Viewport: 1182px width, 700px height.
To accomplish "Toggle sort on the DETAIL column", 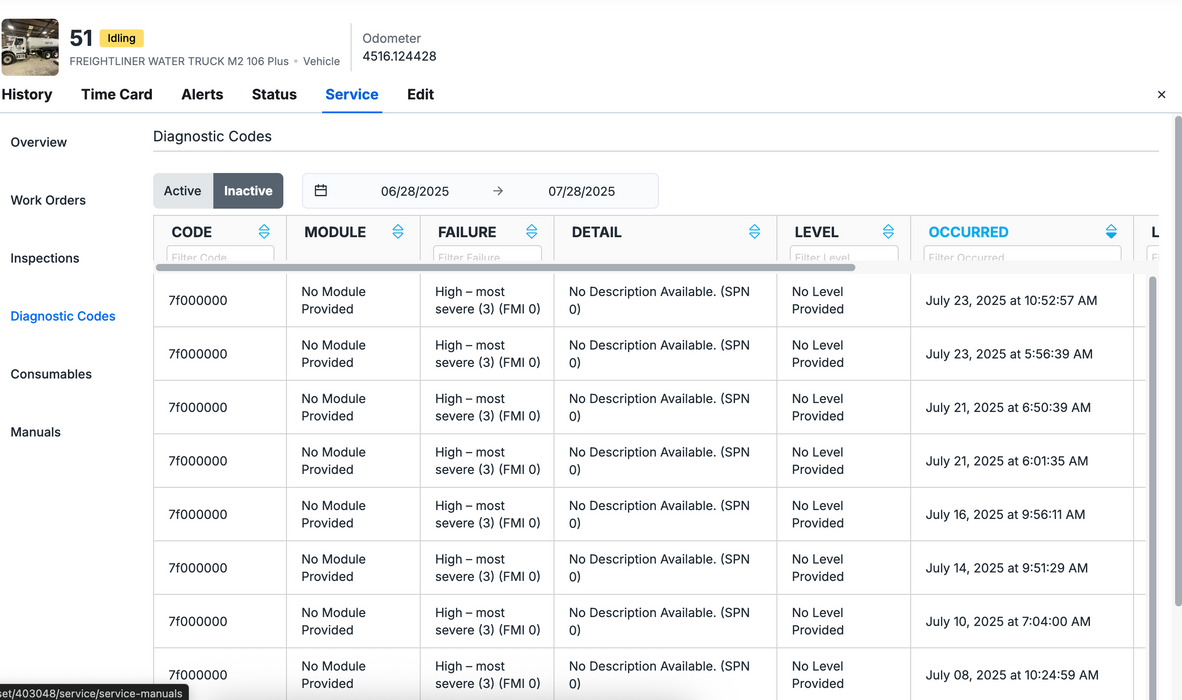I will (x=755, y=232).
